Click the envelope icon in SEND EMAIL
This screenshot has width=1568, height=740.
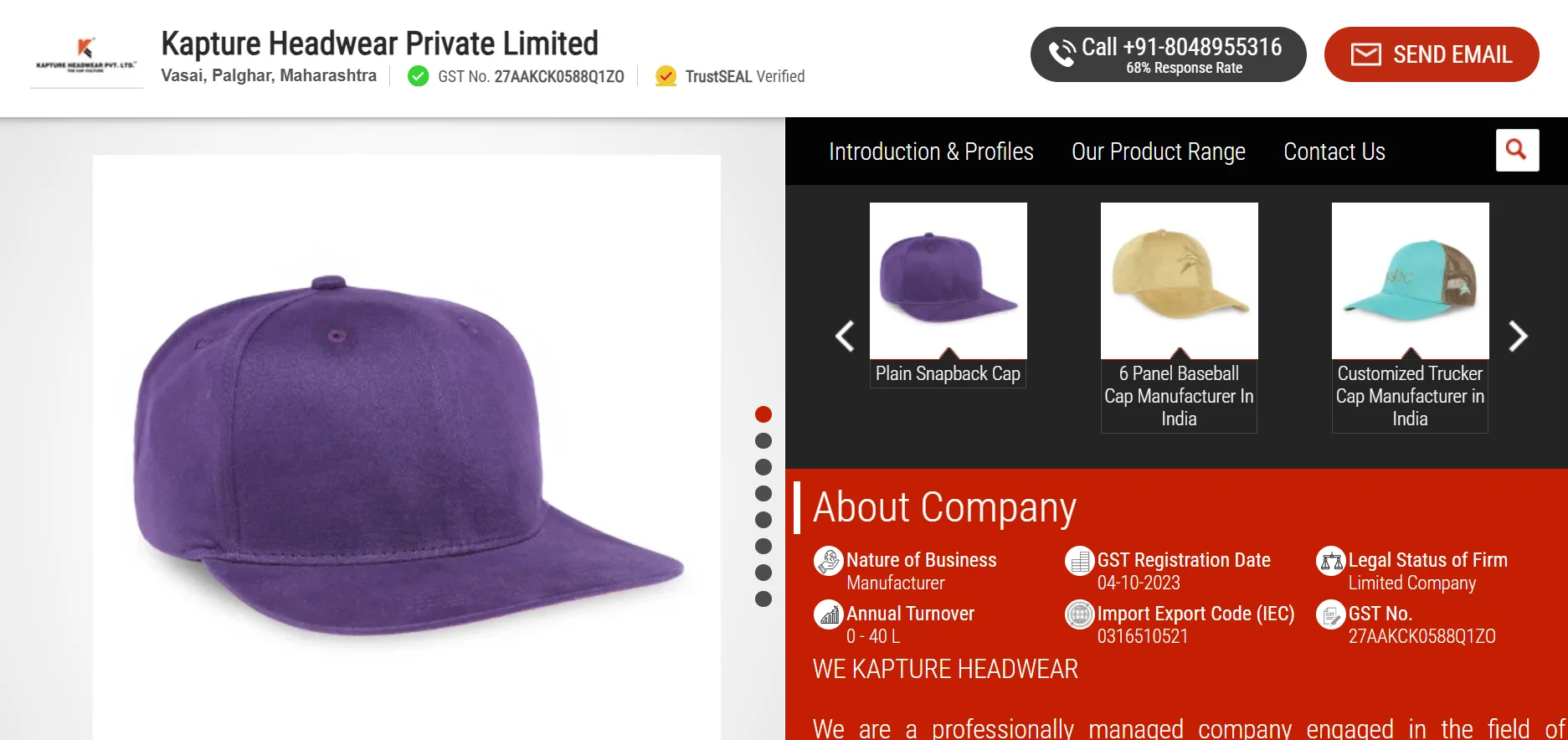click(x=1365, y=54)
